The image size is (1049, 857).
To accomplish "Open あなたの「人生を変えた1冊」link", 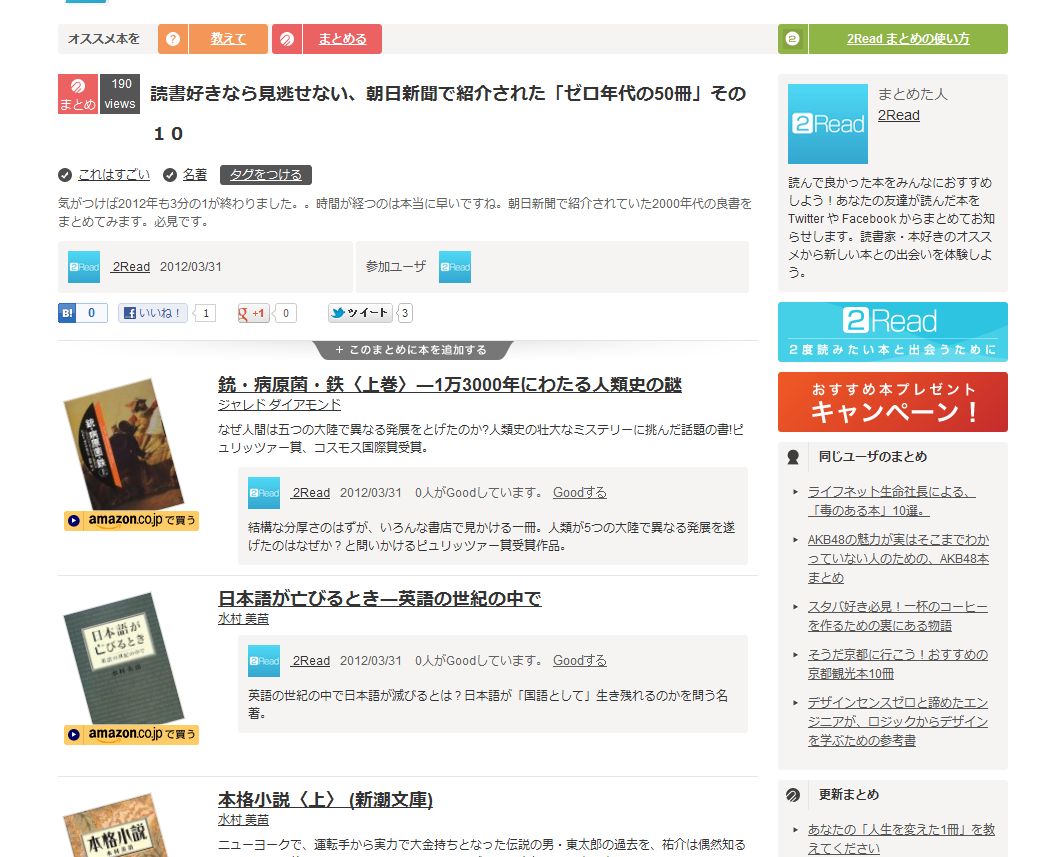I will [x=901, y=839].
